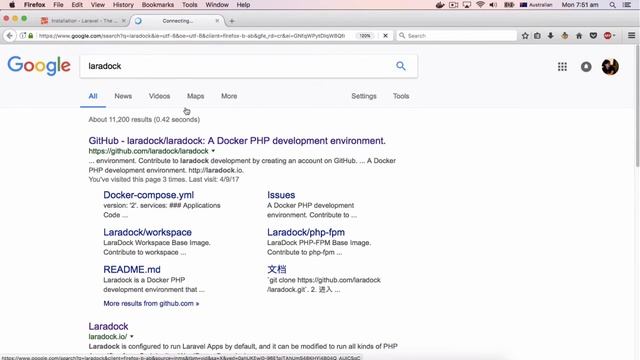
Task: Open GitHub - laradock/laradock result link
Action: tap(237, 141)
